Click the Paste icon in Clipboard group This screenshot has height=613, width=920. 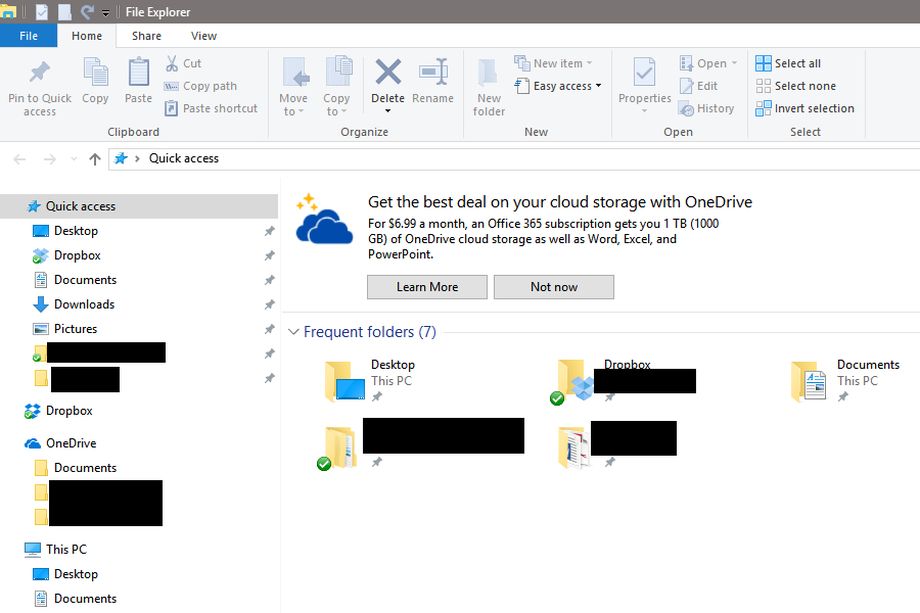138,73
